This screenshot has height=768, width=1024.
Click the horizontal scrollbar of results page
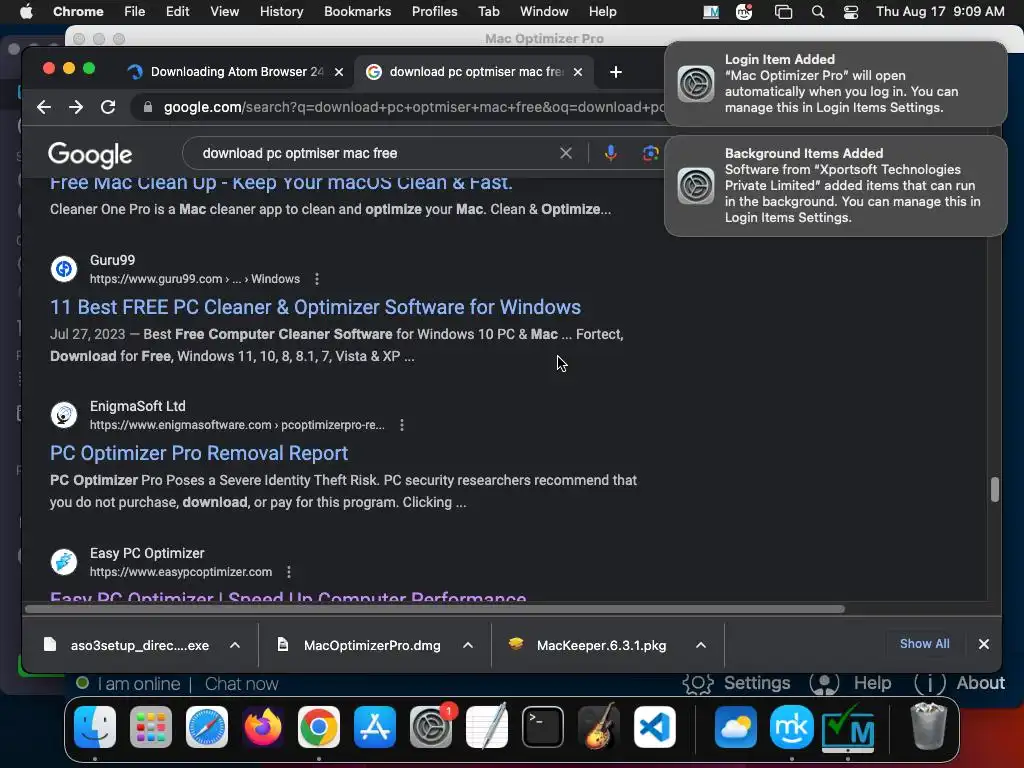435,609
